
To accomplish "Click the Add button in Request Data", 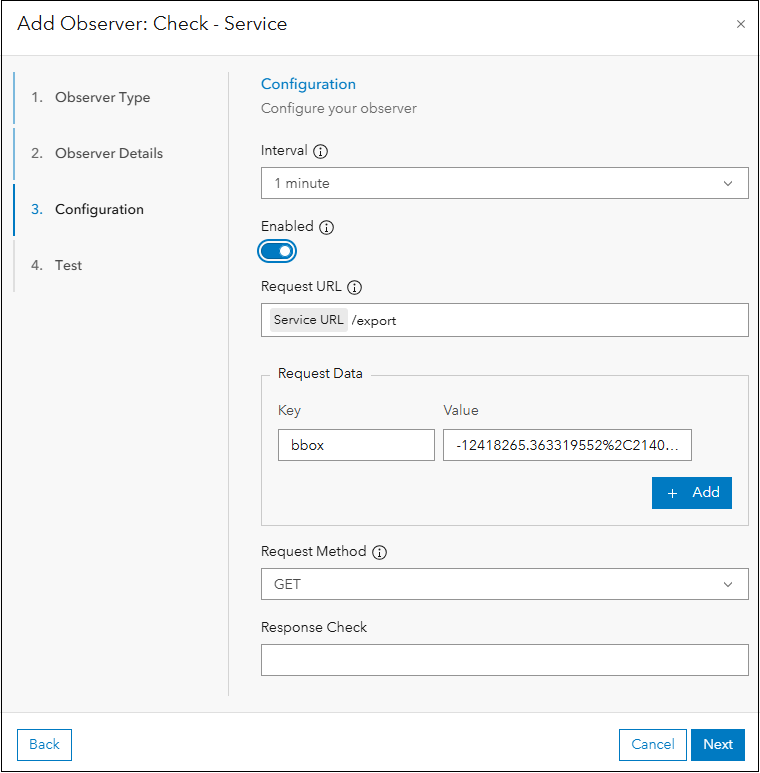I will (692, 493).
